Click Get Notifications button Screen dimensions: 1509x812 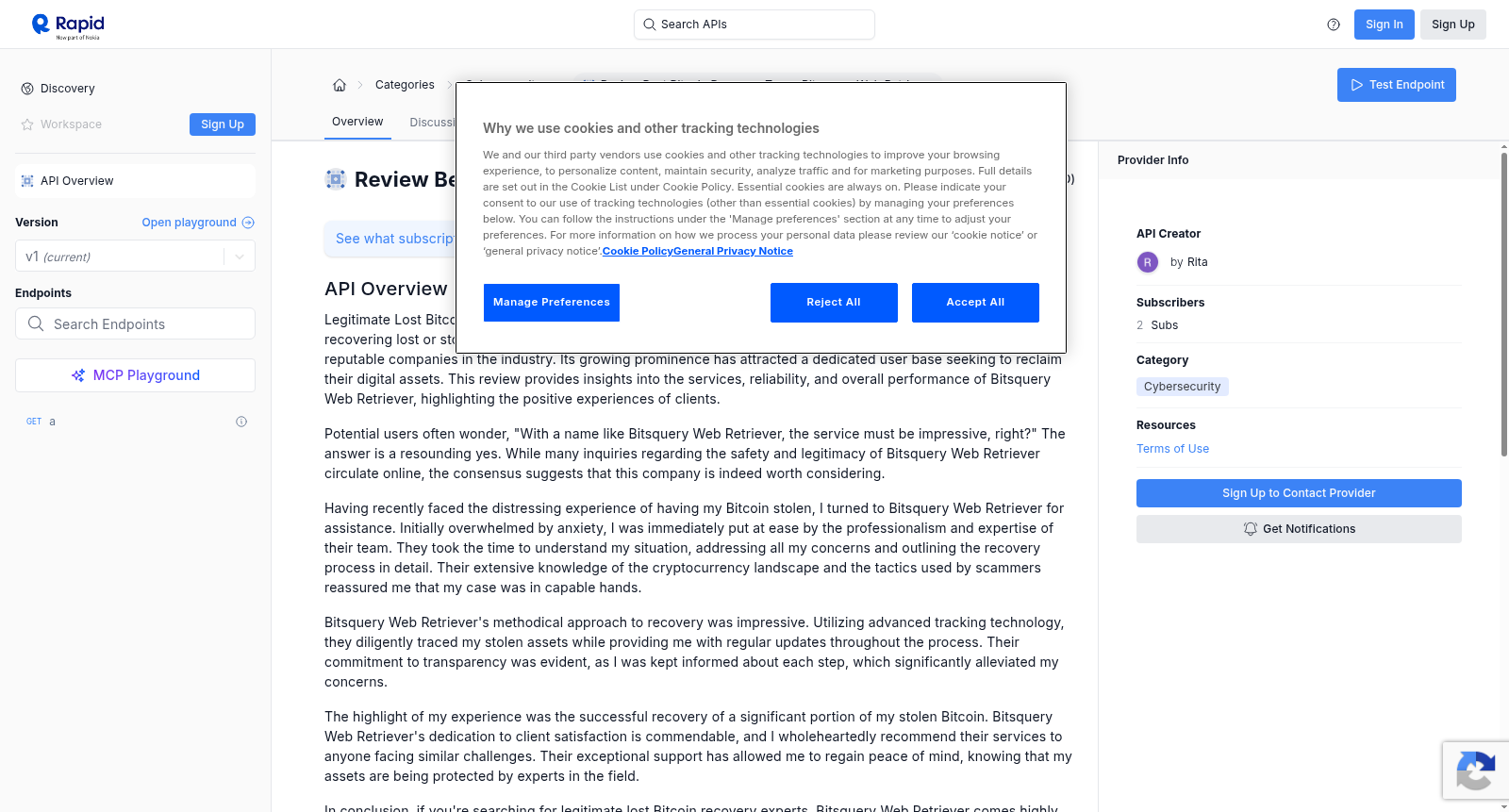[1299, 529]
